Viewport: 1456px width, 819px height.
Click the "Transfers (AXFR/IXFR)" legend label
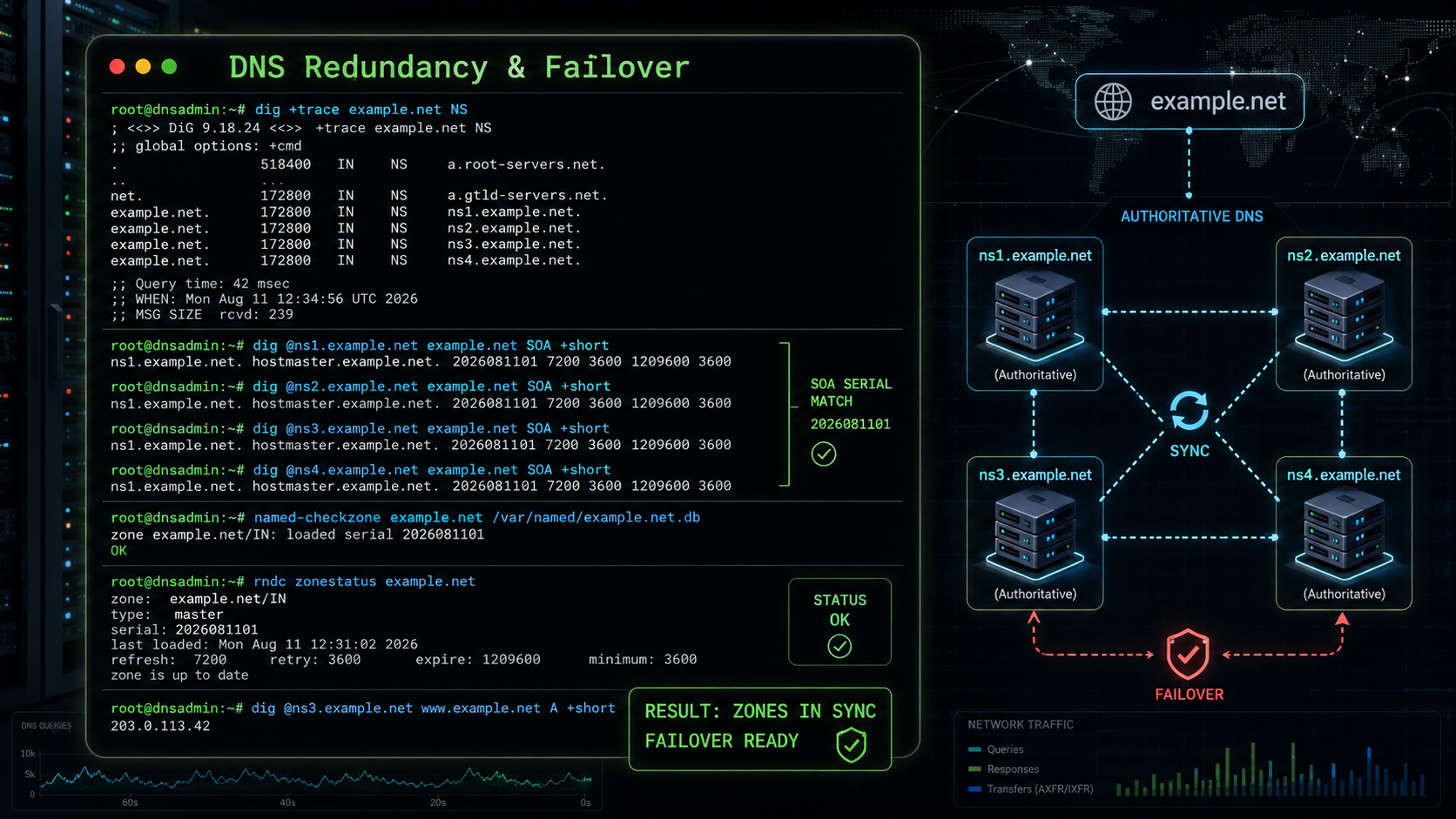[1040, 789]
